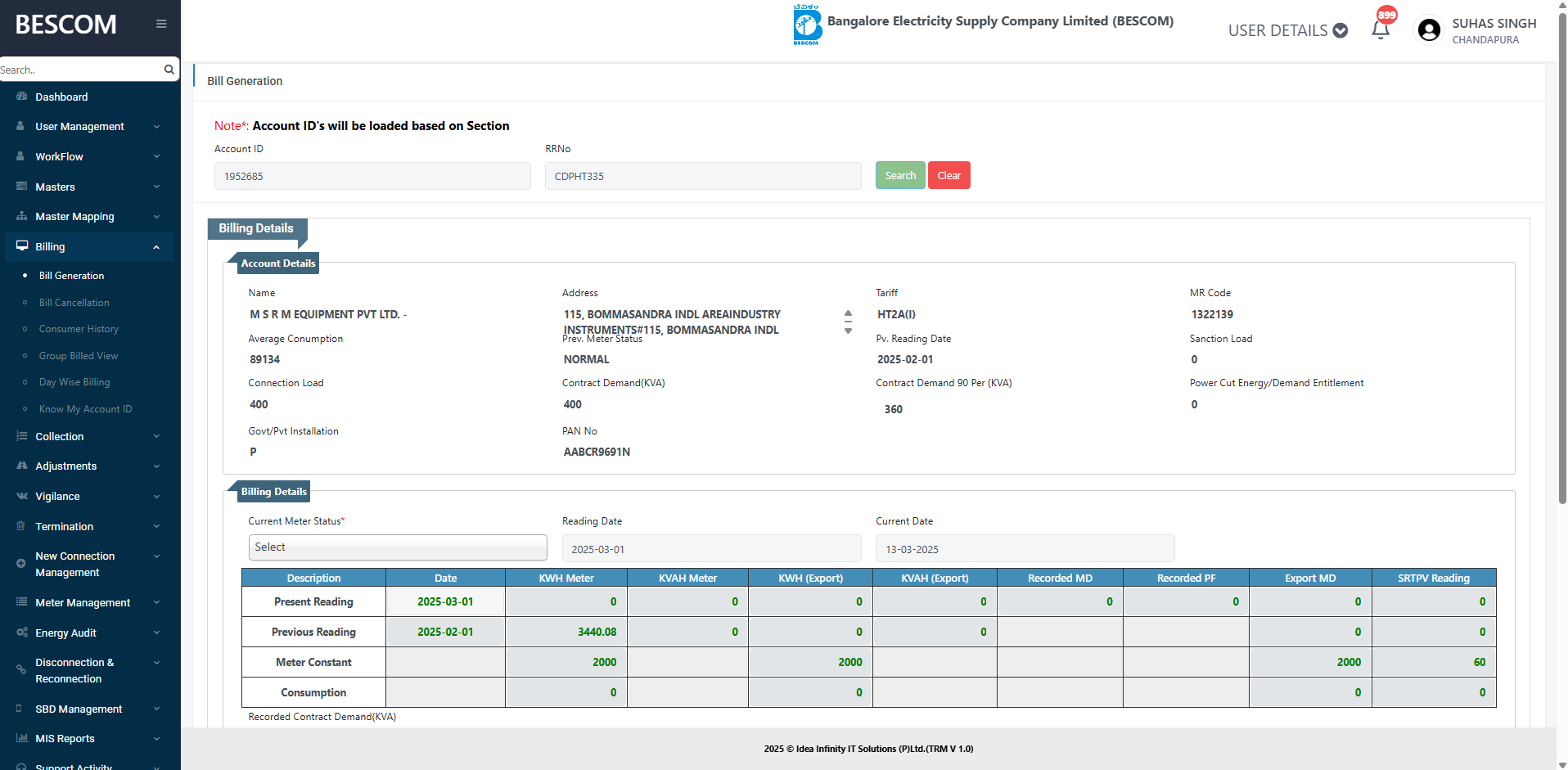The image size is (1568, 770).
Task: Click the SBD Management icon
Action: [x=20, y=709]
